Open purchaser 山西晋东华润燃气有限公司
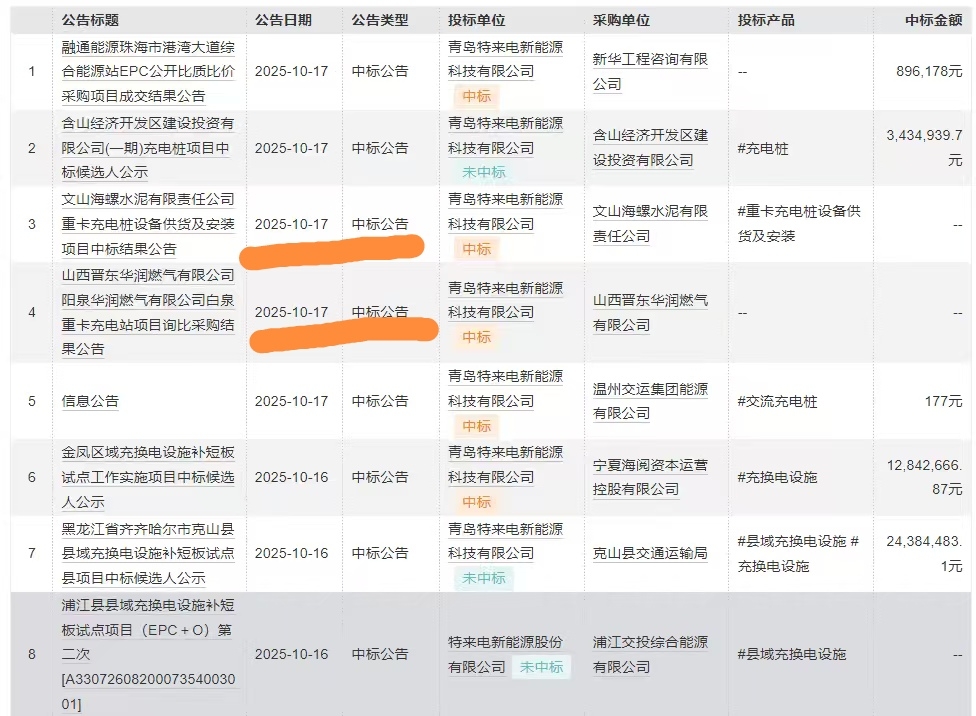Screen dimensions: 976x716 coord(650,313)
